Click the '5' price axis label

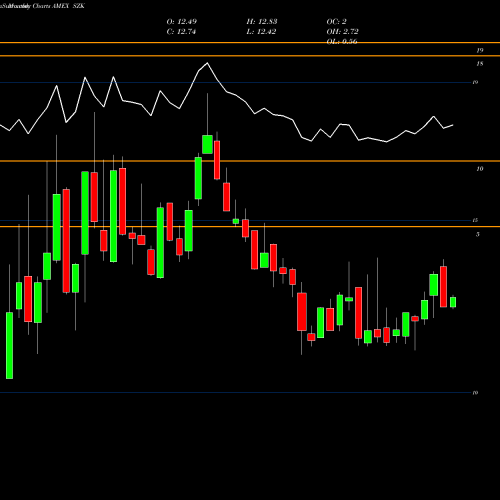(x=478, y=234)
